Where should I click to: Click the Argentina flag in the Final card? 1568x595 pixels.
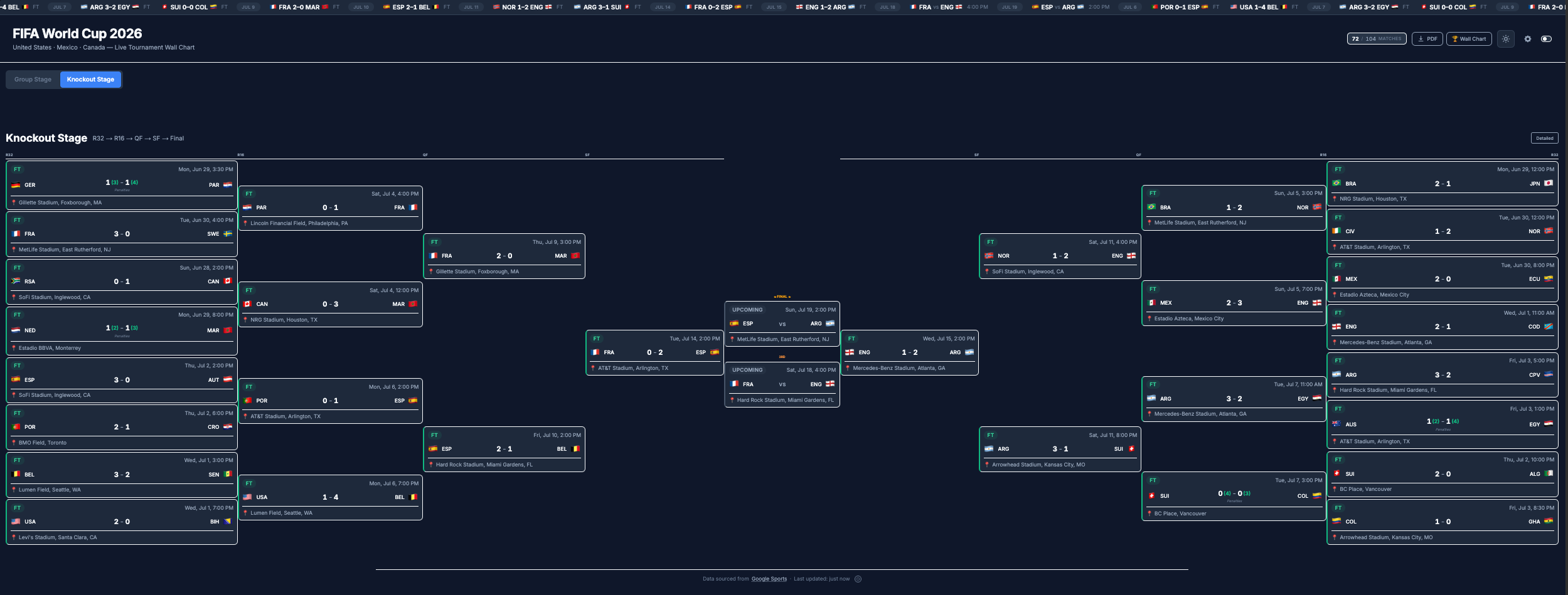pos(830,324)
